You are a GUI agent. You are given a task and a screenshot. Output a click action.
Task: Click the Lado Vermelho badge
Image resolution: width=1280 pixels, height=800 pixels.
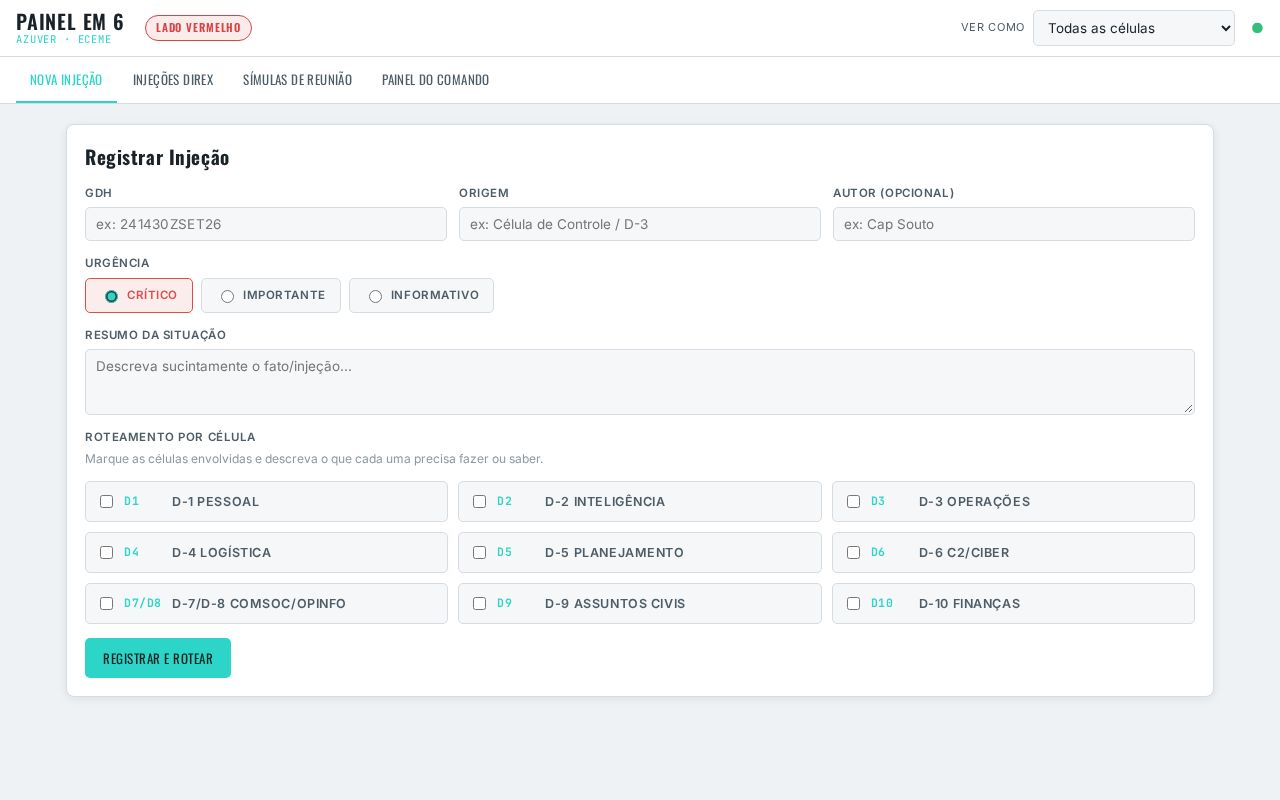point(198,28)
